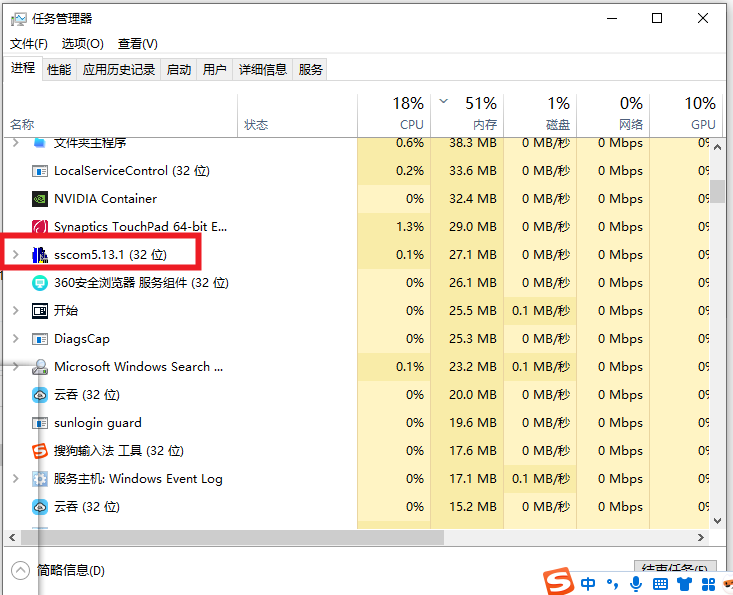The image size is (733, 595).
Task: Expand the sscom5.13.1 process group
Action: (x=15, y=255)
